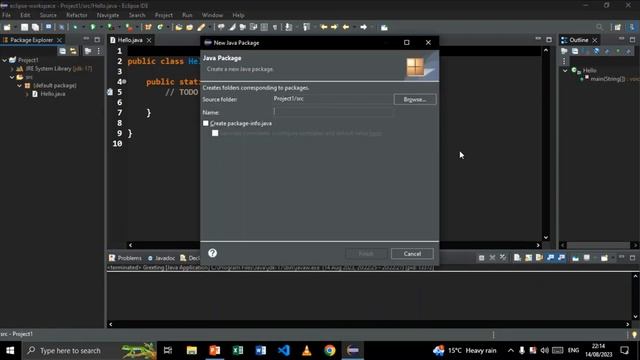Open VLC media player from taskbar
This screenshot has width=640, height=360.
pos(307,350)
